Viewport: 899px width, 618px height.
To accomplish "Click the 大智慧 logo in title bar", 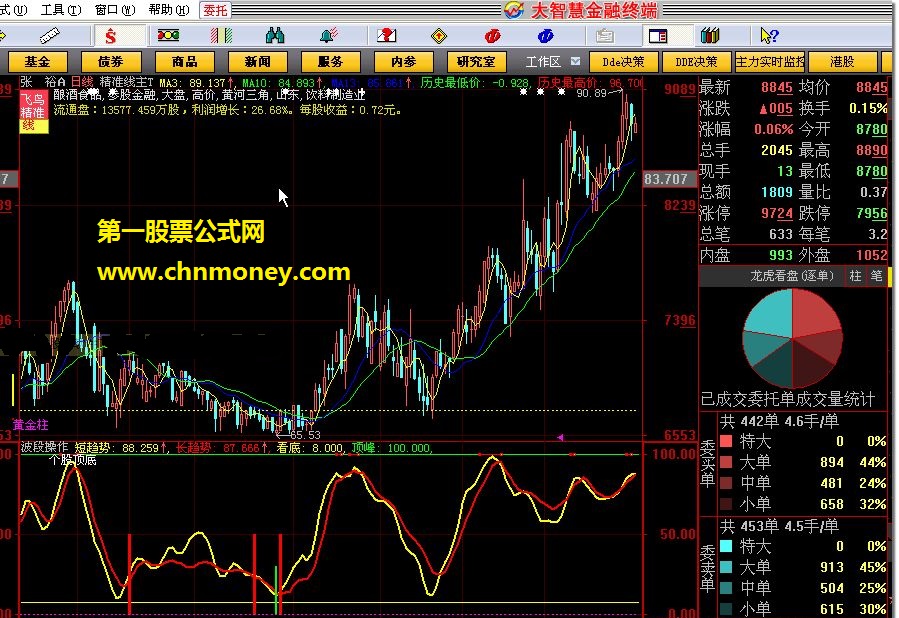I will 514,10.
